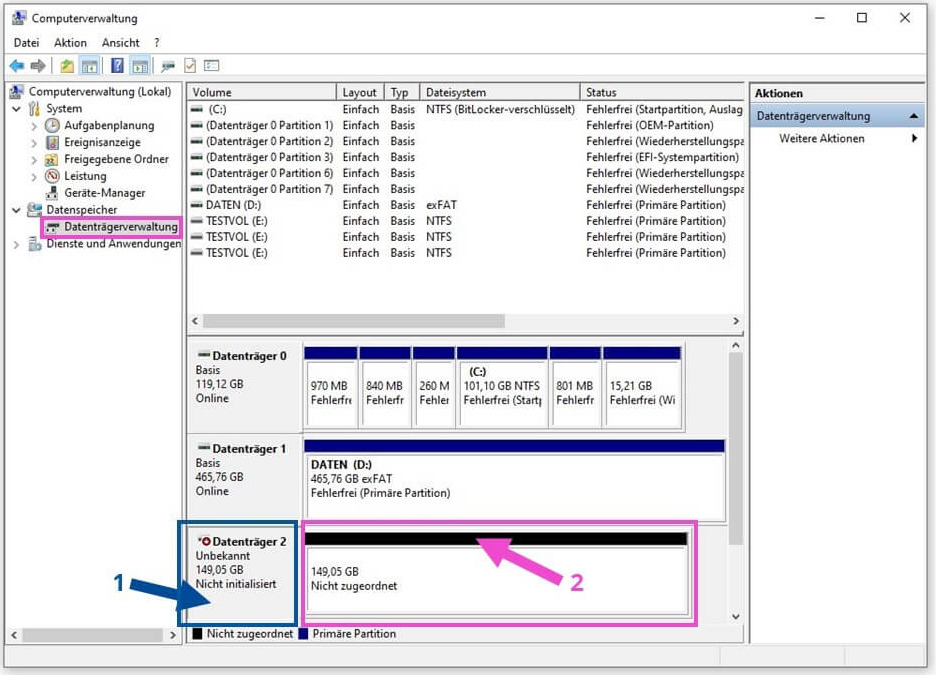The image size is (936, 675).
Task: Collapse the Datenspeicher tree node
Action: click(17, 210)
